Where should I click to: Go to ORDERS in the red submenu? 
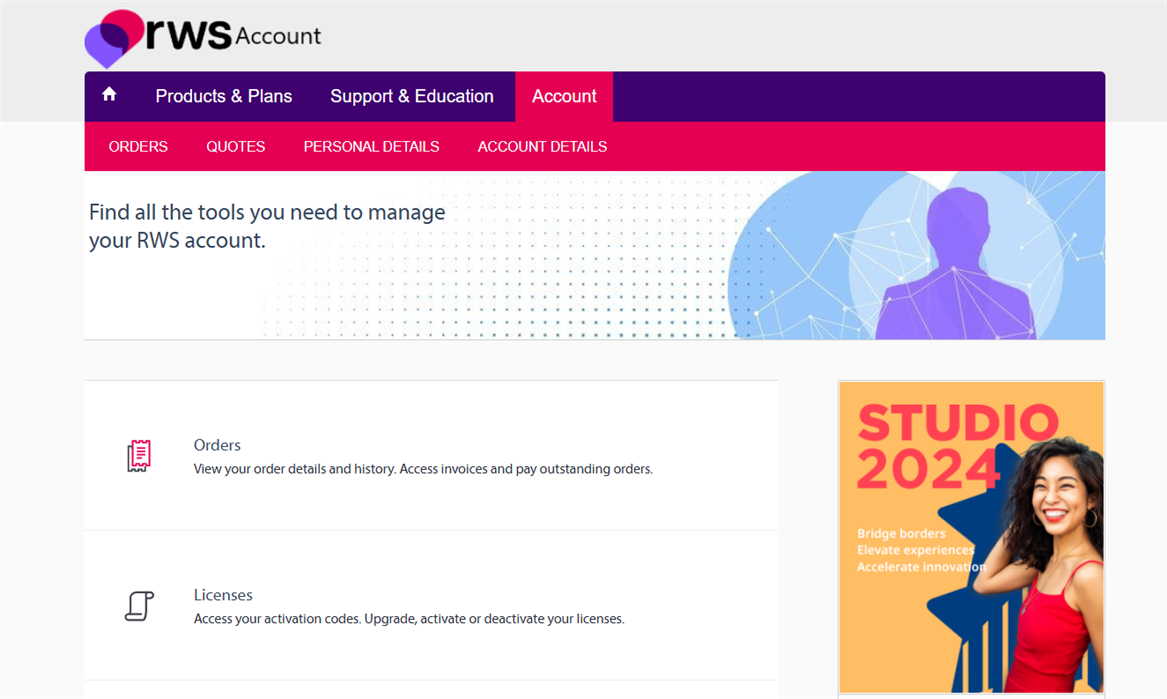coord(138,146)
